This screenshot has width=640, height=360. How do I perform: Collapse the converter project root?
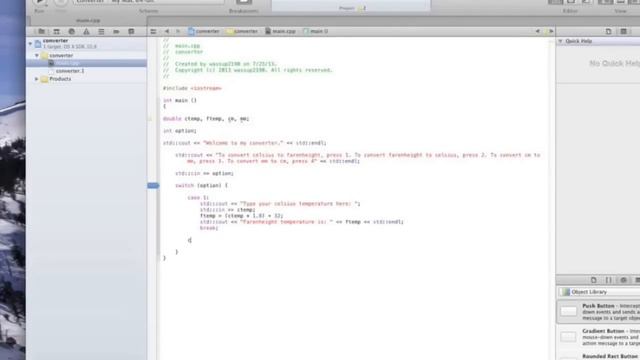click(30, 43)
